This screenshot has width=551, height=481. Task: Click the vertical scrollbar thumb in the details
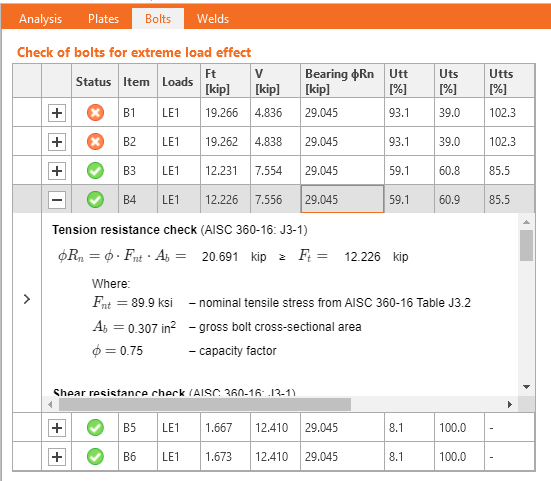tap(526, 245)
